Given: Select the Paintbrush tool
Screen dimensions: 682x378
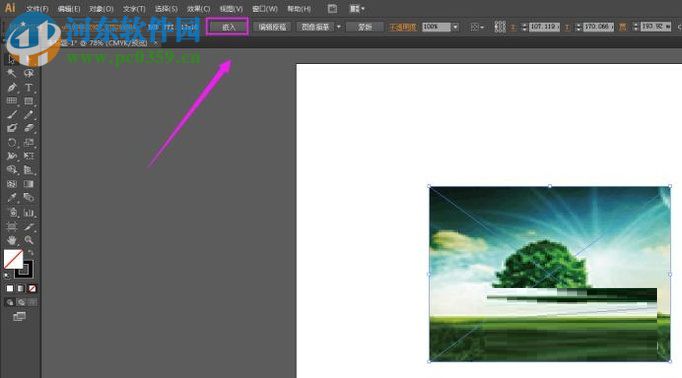Looking at the screenshot, I should point(12,114).
